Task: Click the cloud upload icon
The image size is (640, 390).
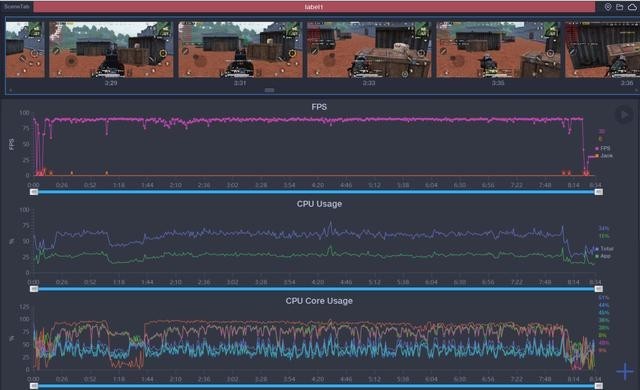Action: click(632, 7)
